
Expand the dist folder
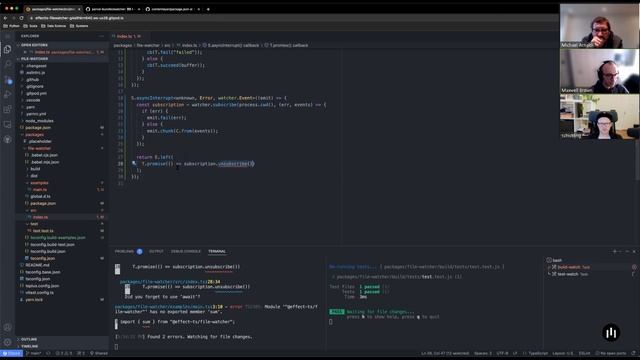[x=34, y=176]
